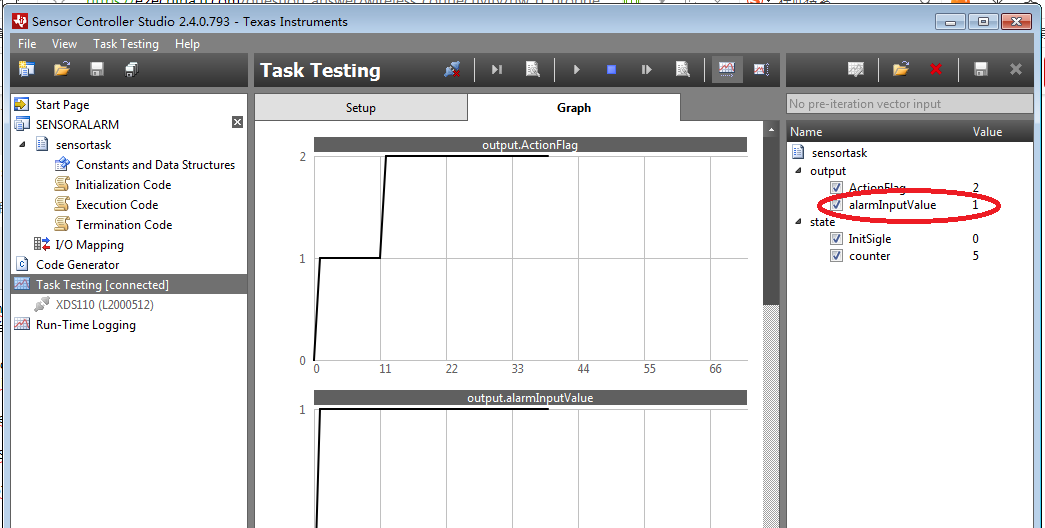The image size is (1045, 528).
Task: Click the Save Project floppy disk icon
Action: [x=97, y=69]
